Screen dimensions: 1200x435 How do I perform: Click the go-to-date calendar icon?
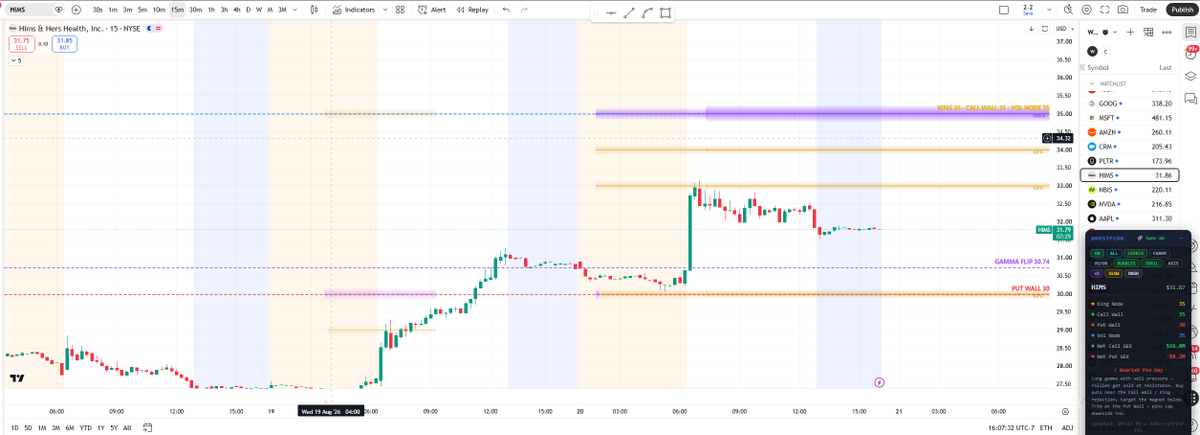click(147, 427)
